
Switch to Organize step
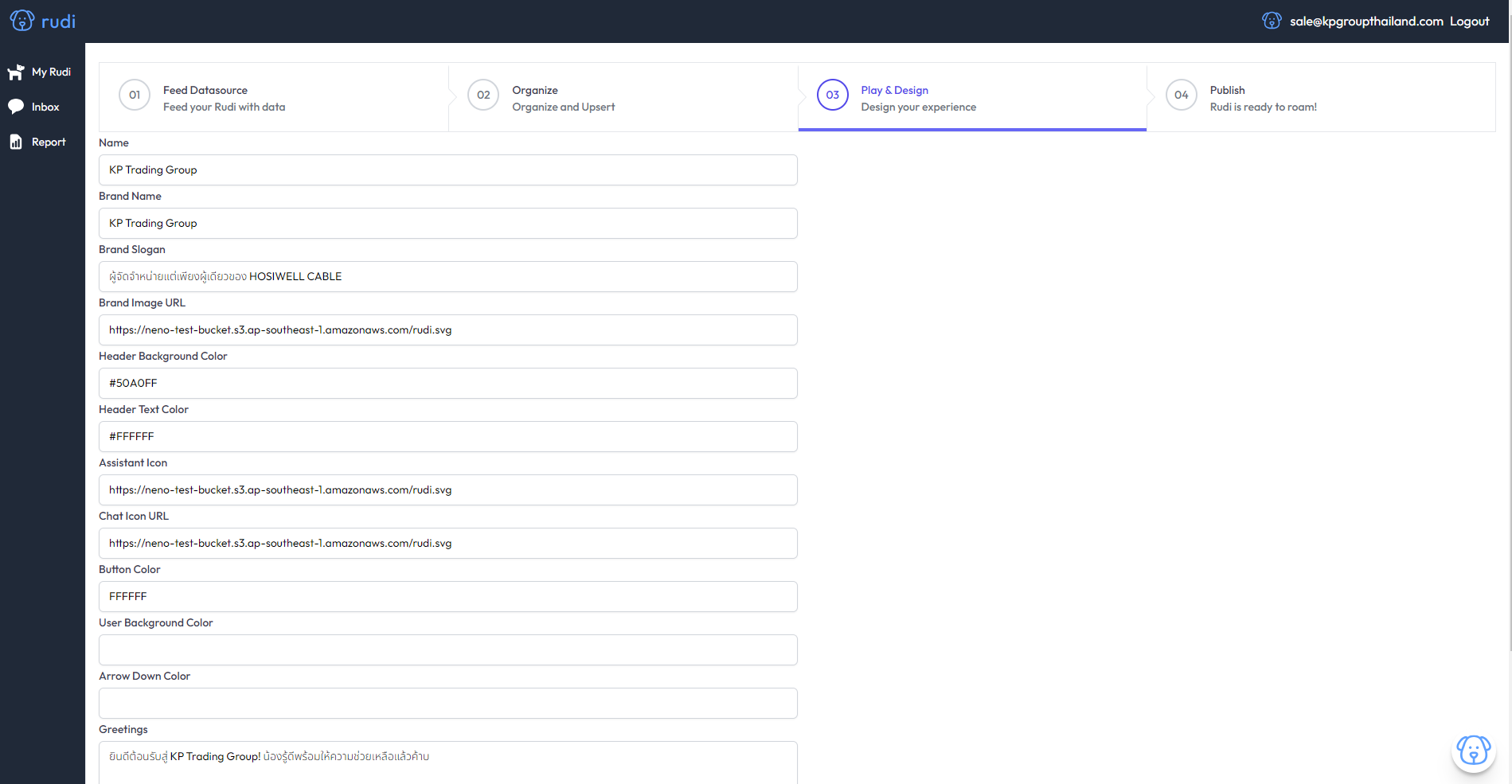[623, 97]
